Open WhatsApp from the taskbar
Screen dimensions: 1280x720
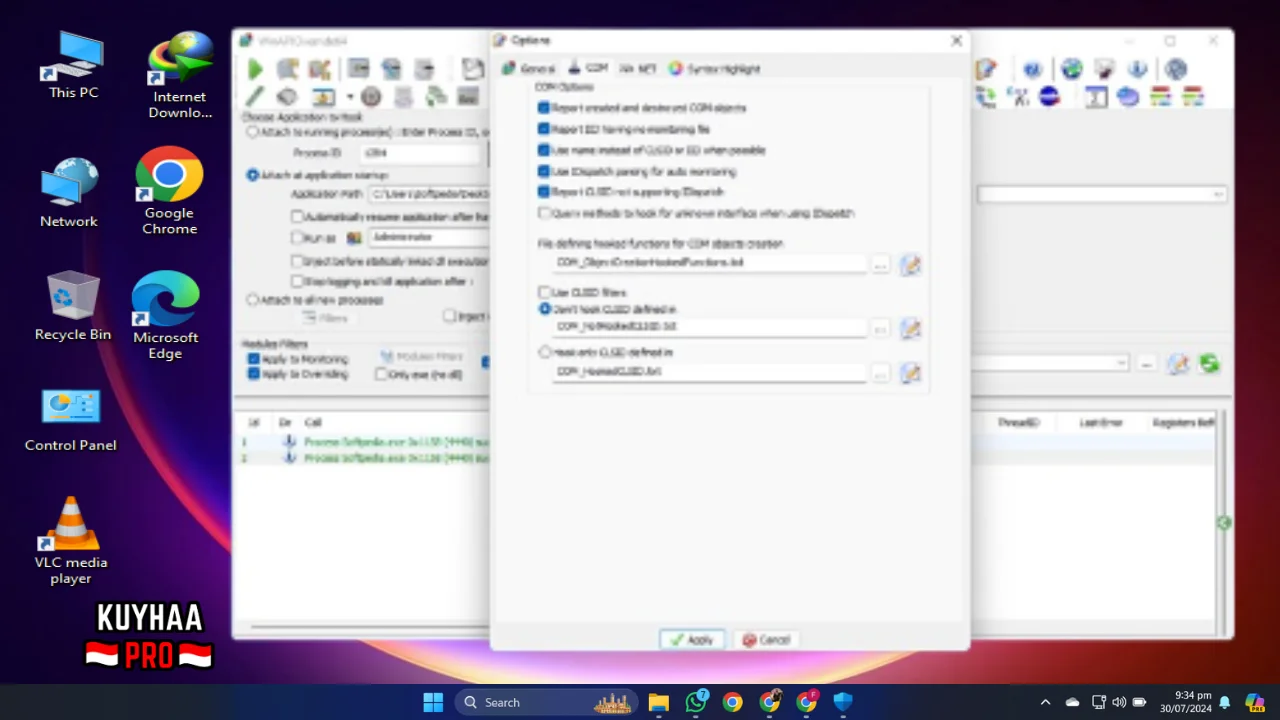pos(696,702)
